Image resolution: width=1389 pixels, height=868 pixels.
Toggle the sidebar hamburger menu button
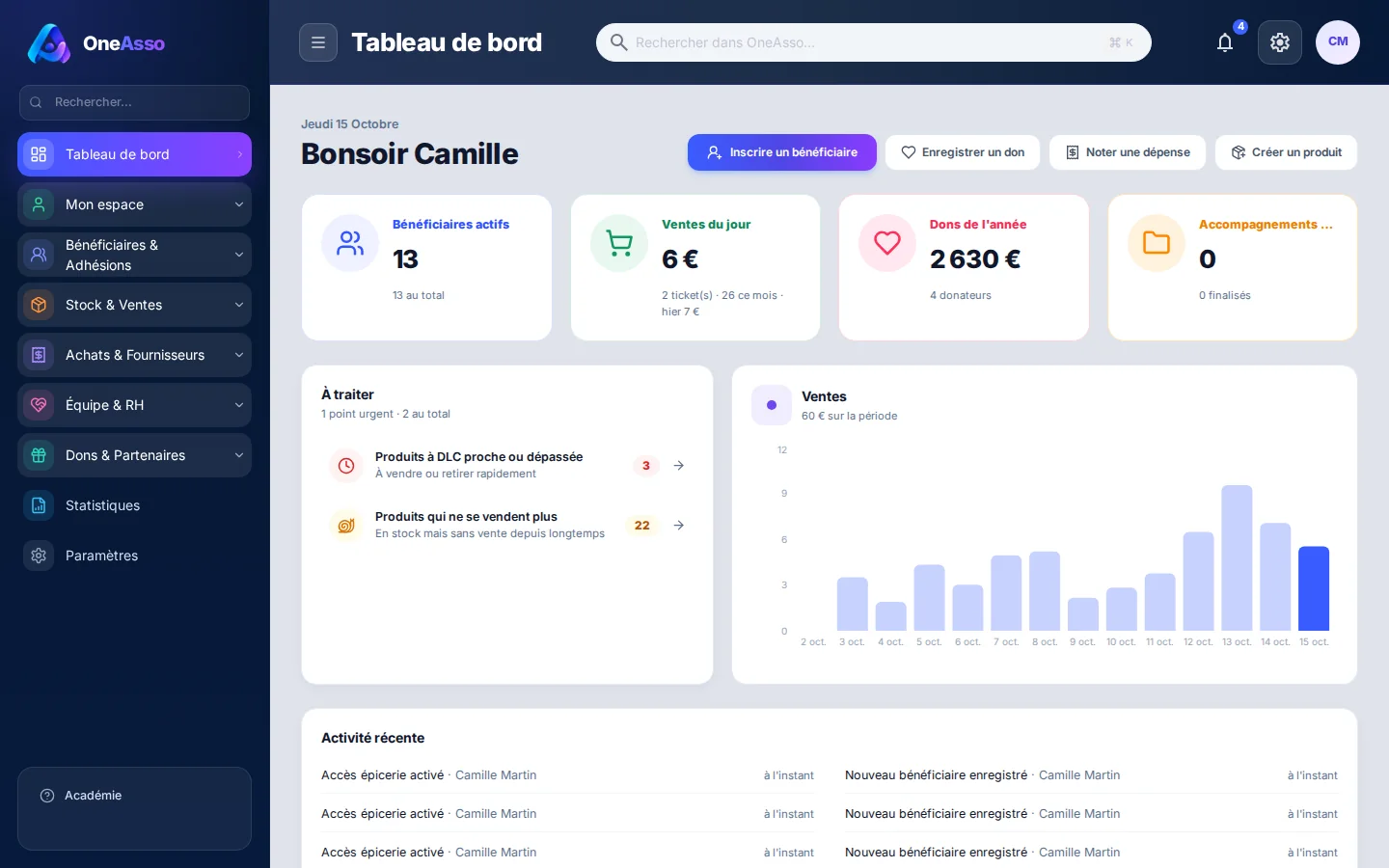(x=318, y=42)
